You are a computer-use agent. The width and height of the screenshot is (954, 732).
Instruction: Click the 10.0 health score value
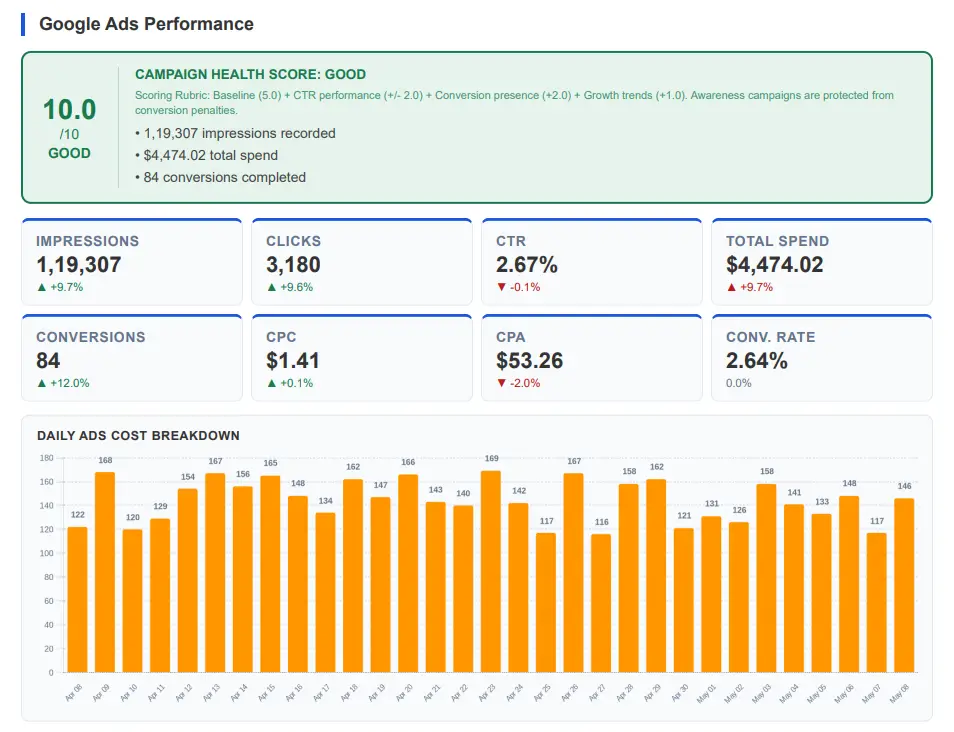click(69, 110)
